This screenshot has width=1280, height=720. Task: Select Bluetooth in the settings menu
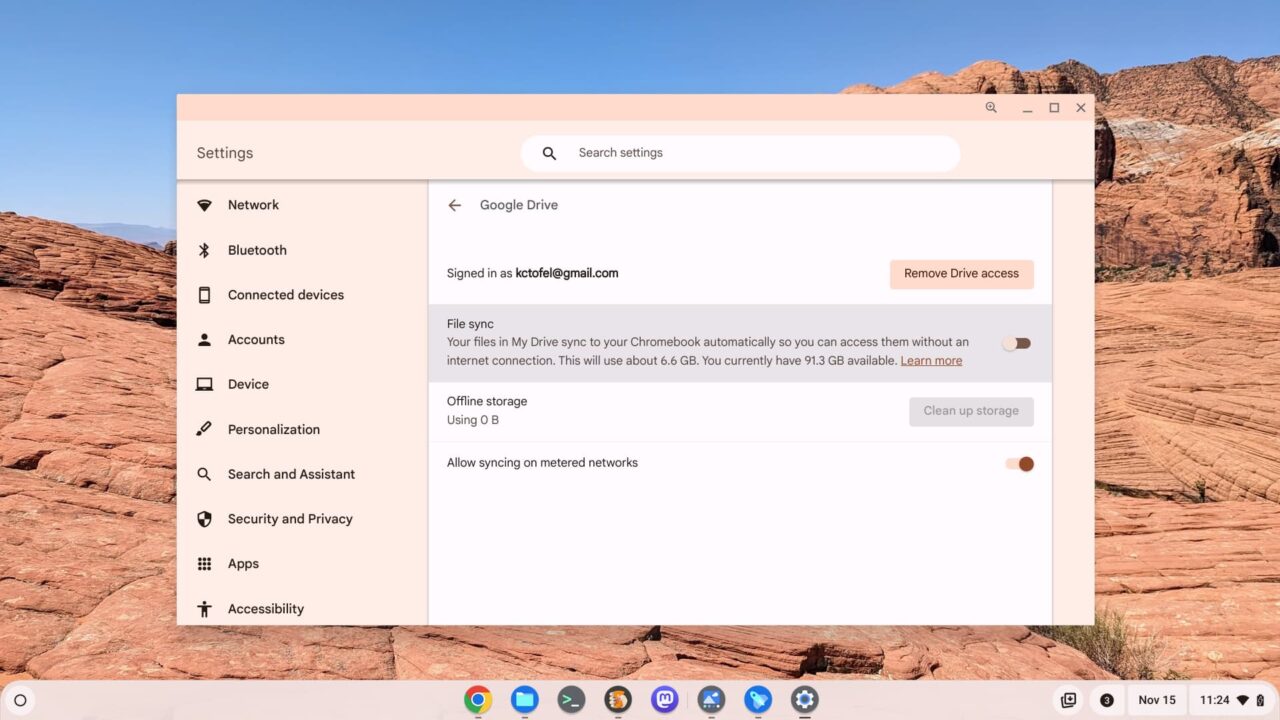point(302,250)
